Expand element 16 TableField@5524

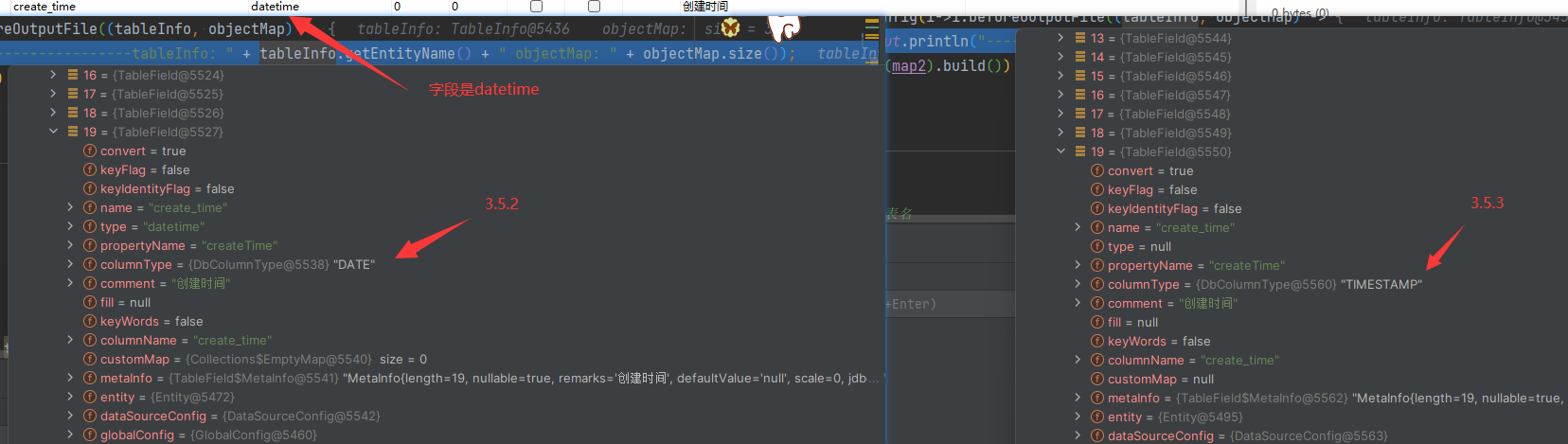click(54, 75)
